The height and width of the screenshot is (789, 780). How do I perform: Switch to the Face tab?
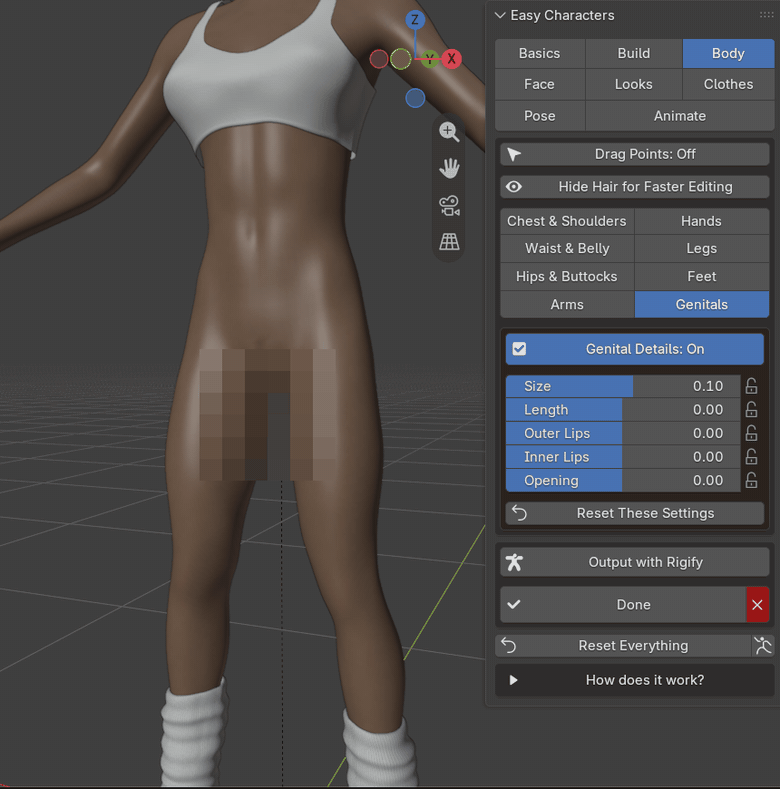539,84
